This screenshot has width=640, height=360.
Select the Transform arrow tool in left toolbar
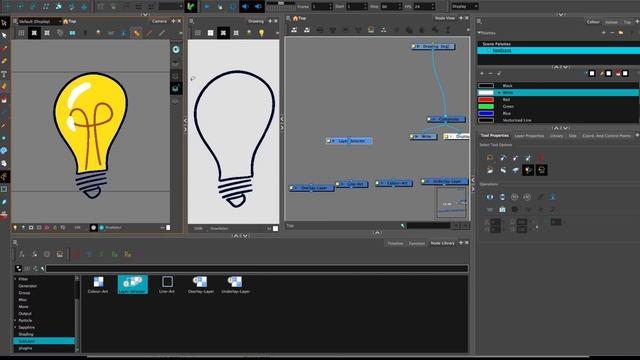tap(4, 22)
